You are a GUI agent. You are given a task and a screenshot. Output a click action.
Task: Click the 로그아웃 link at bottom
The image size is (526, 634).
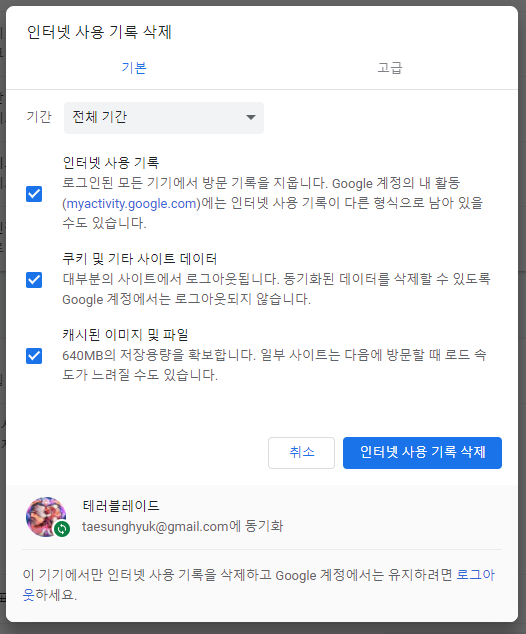click(x=475, y=575)
